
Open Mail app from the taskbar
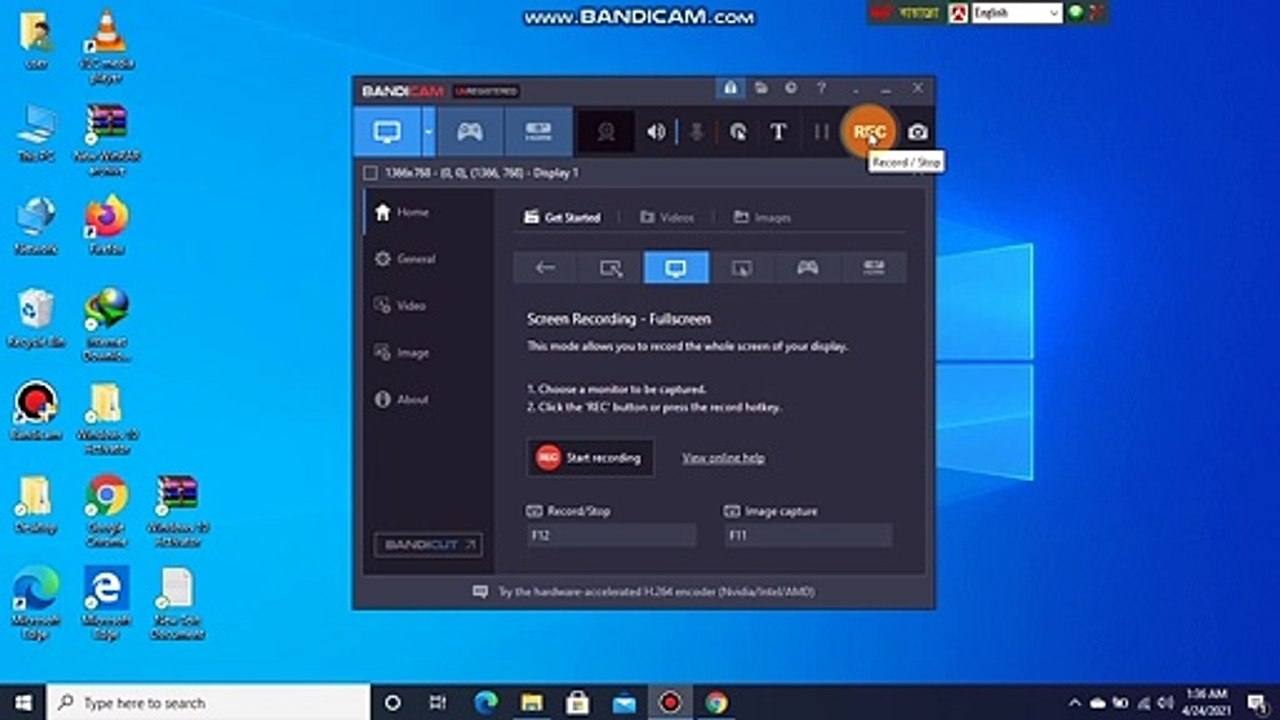pos(624,702)
